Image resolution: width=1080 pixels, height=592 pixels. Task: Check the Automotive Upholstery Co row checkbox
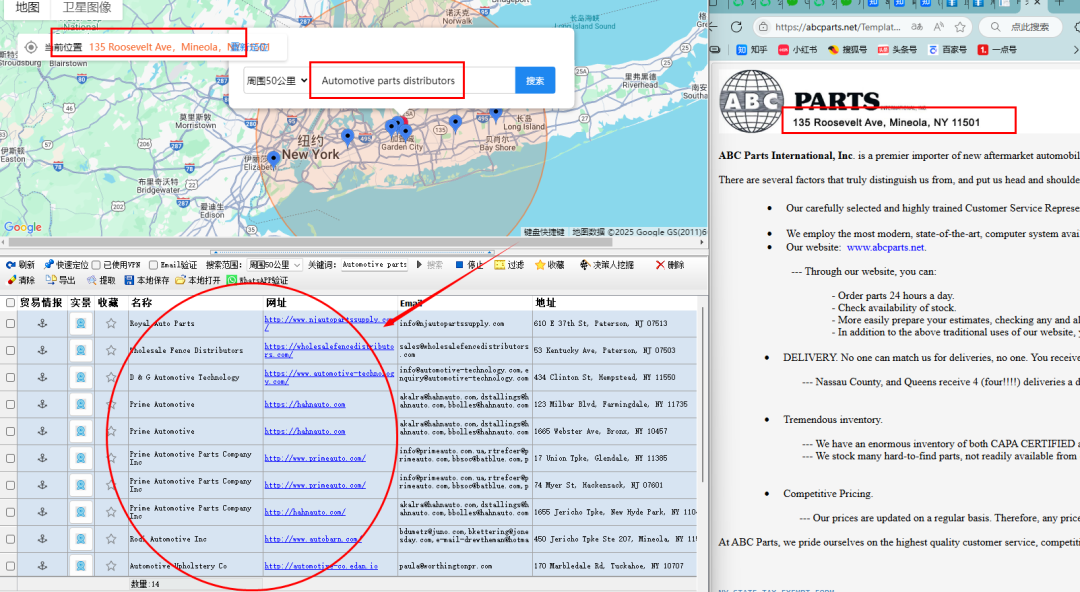pos(10,566)
